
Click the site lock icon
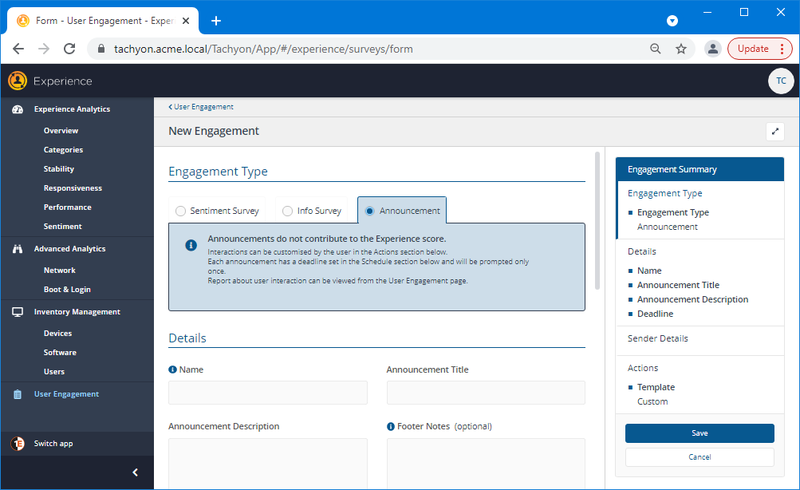tap(101, 49)
